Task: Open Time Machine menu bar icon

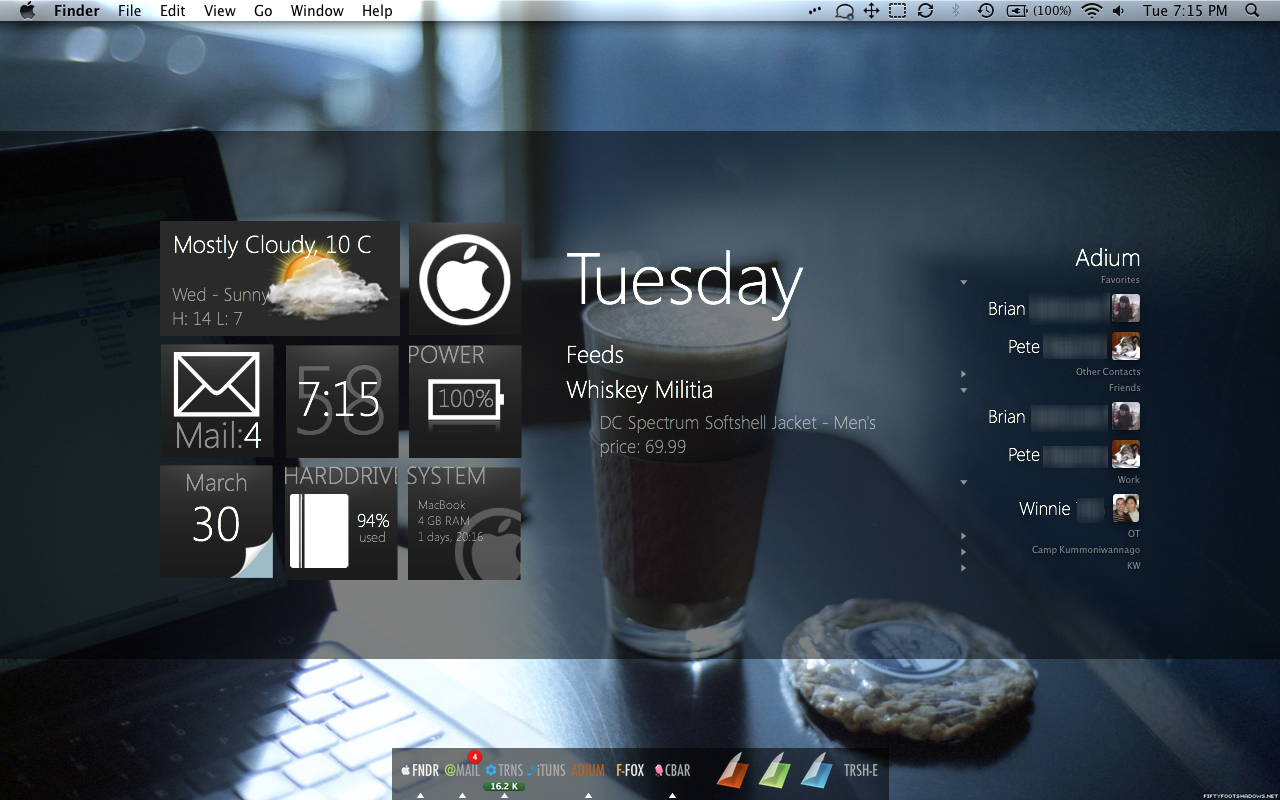Action: point(985,11)
